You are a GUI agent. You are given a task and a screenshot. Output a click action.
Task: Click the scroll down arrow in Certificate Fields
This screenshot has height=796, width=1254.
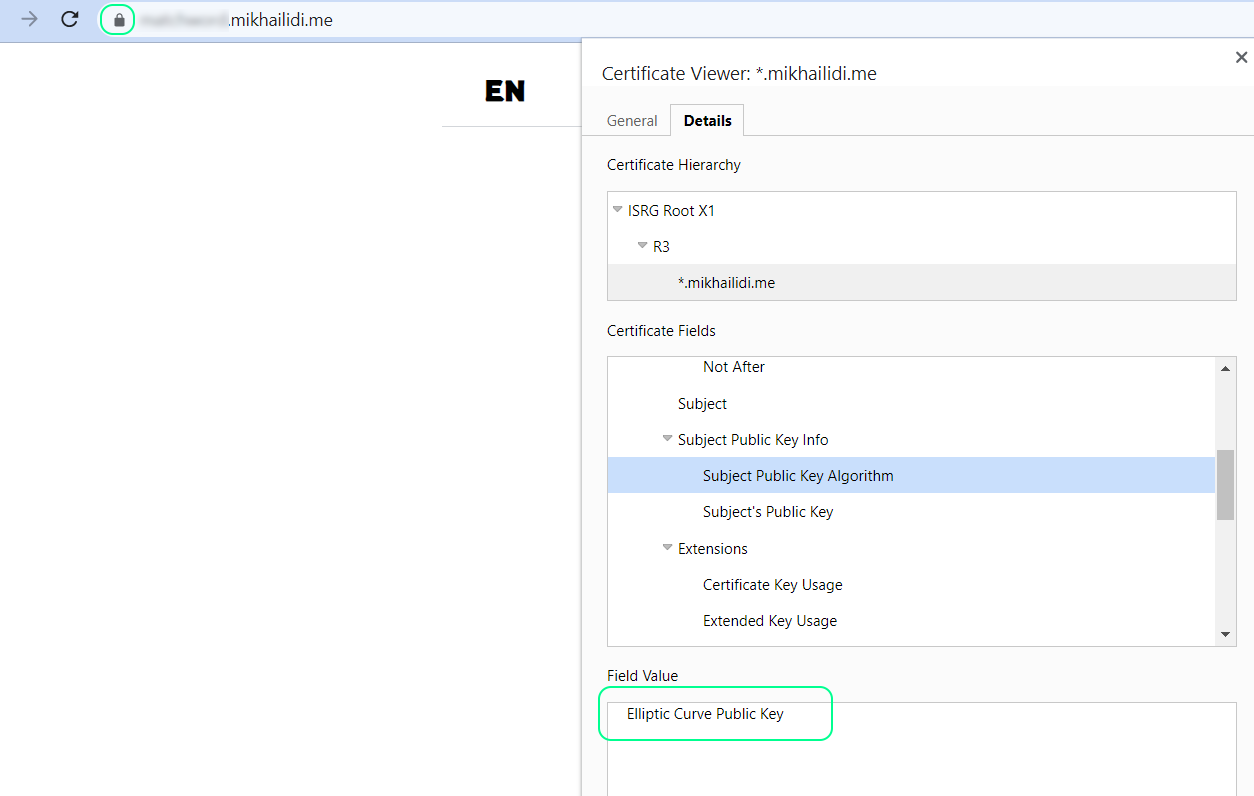tap(1225, 635)
